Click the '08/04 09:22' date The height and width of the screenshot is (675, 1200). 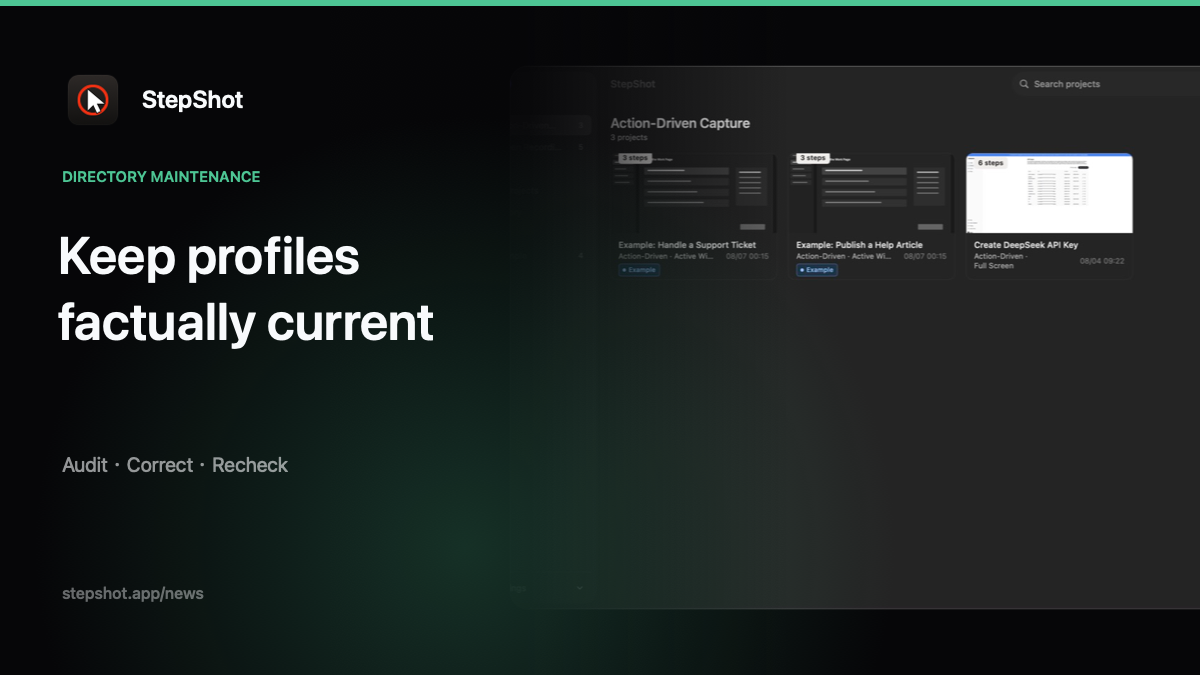[x=1102, y=260]
